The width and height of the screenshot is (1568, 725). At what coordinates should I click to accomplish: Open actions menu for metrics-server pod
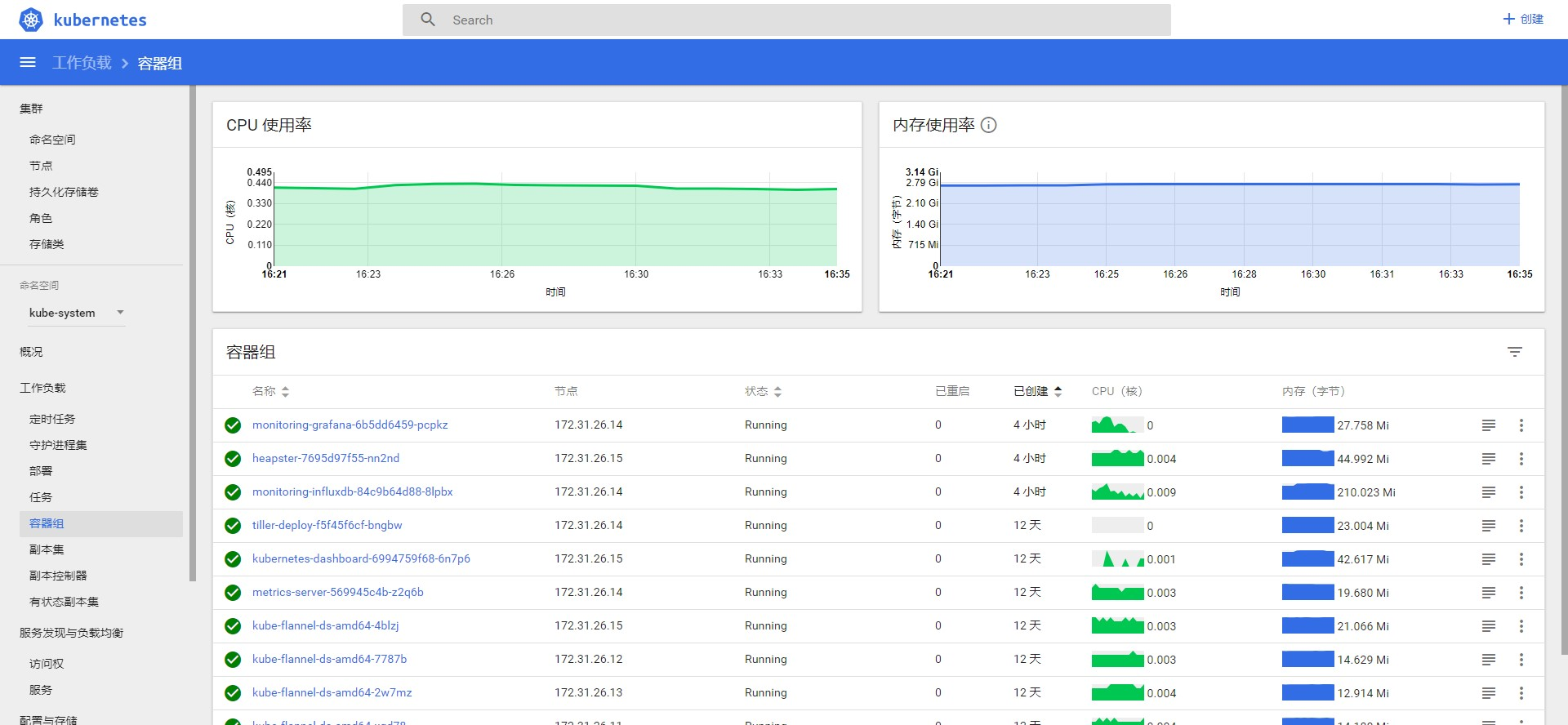point(1521,593)
